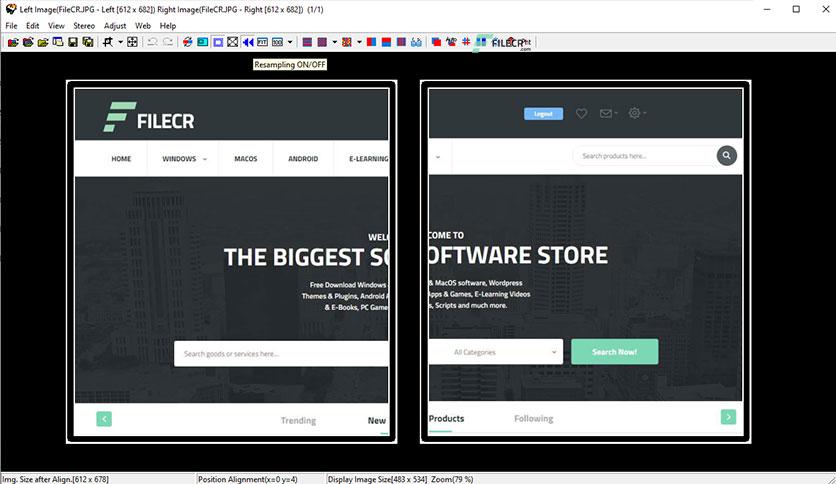Open the File menu
The height and width of the screenshot is (484, 836).
coord(11,26)
